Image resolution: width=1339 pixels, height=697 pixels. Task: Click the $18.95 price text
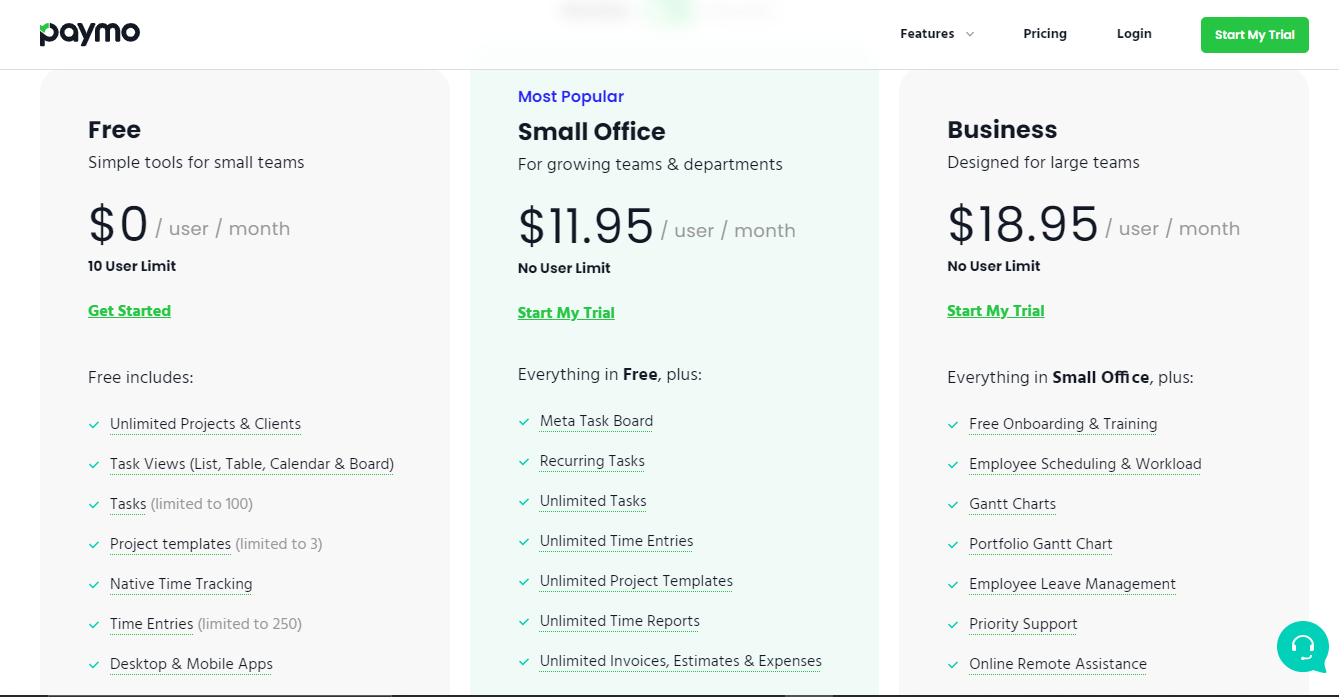tap(1023, 224)
